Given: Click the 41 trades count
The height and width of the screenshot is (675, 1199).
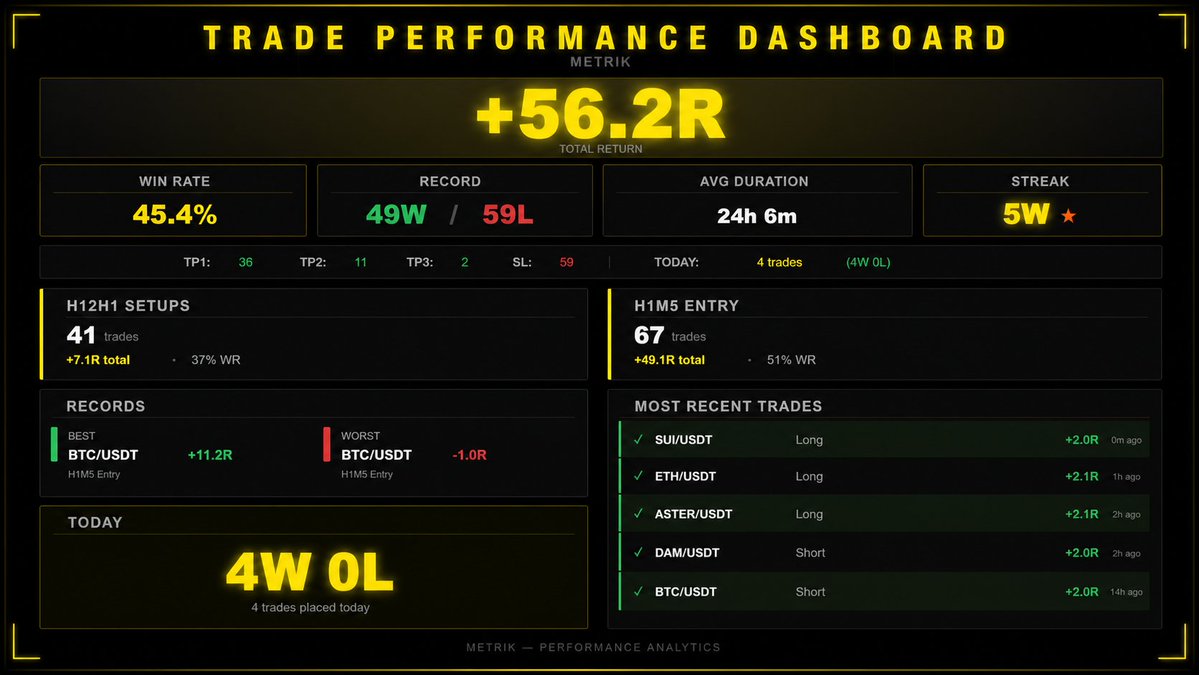Looking at the screenshot, I should (x=81, y=335).
